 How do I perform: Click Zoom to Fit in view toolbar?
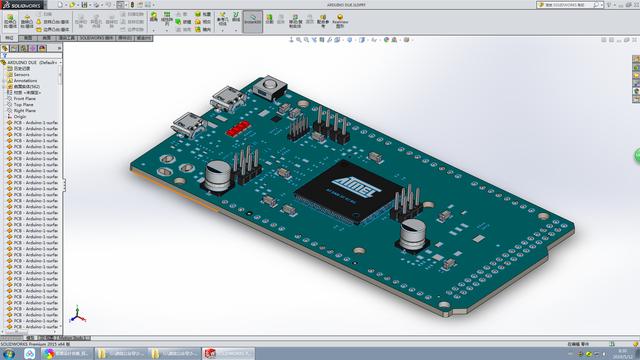tap(299, 40)
